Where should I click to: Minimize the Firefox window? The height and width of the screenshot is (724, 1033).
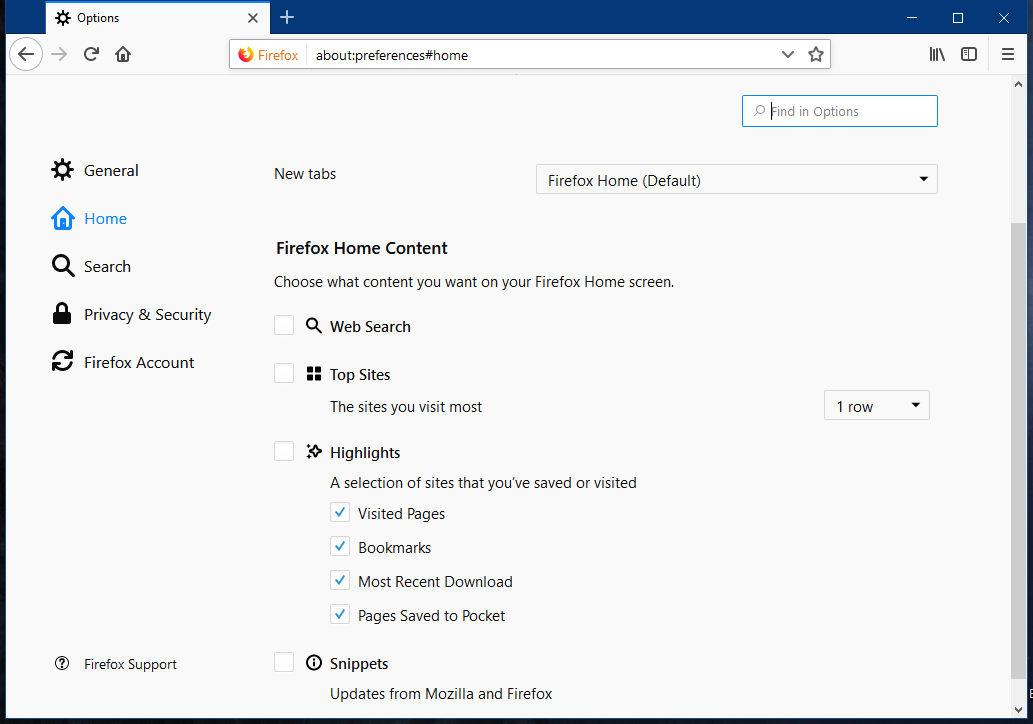[x=912, y=18]
